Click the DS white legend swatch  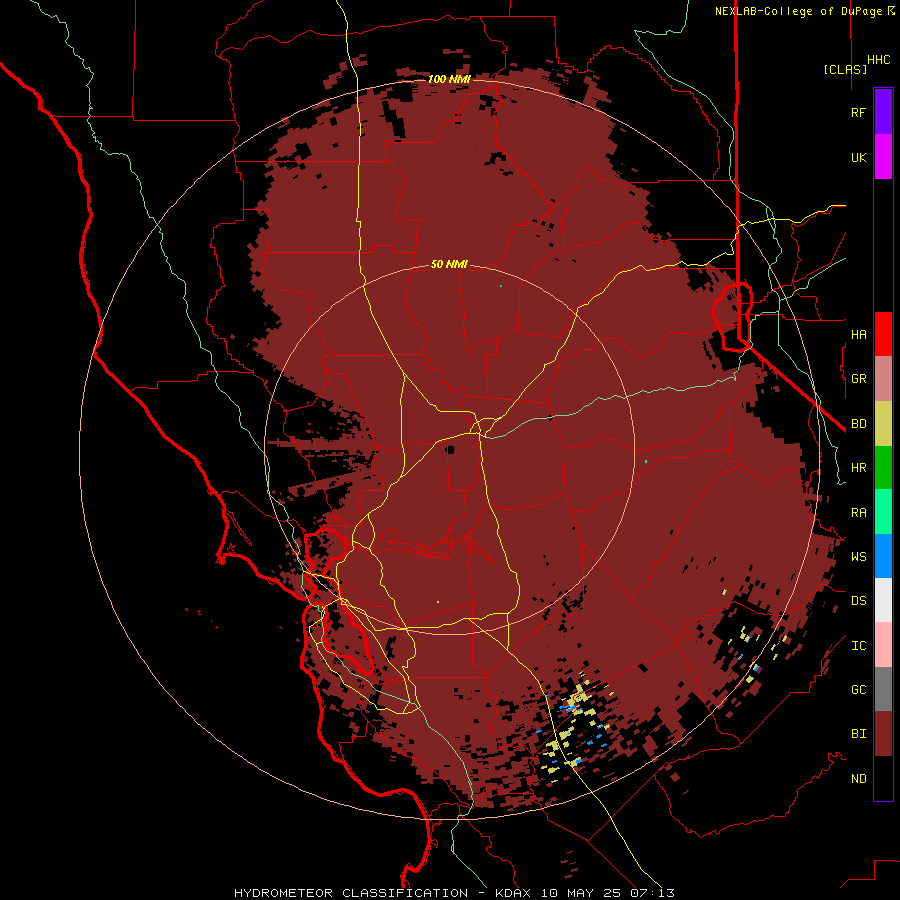(883, 600)
